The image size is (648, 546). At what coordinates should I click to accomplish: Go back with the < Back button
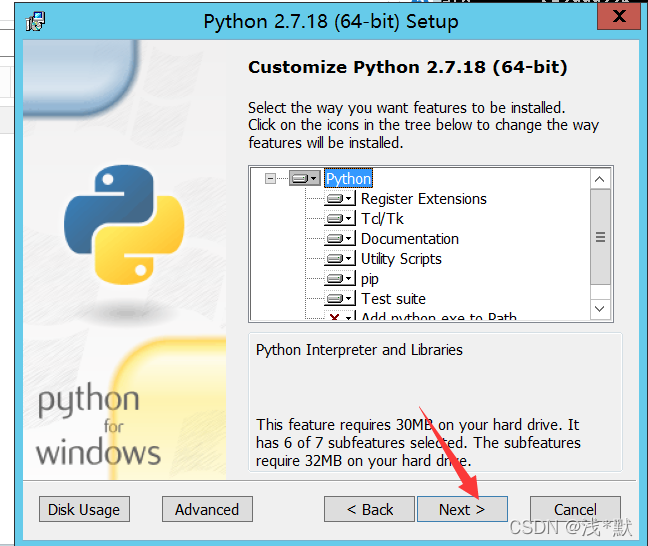(x=369, y=509)
